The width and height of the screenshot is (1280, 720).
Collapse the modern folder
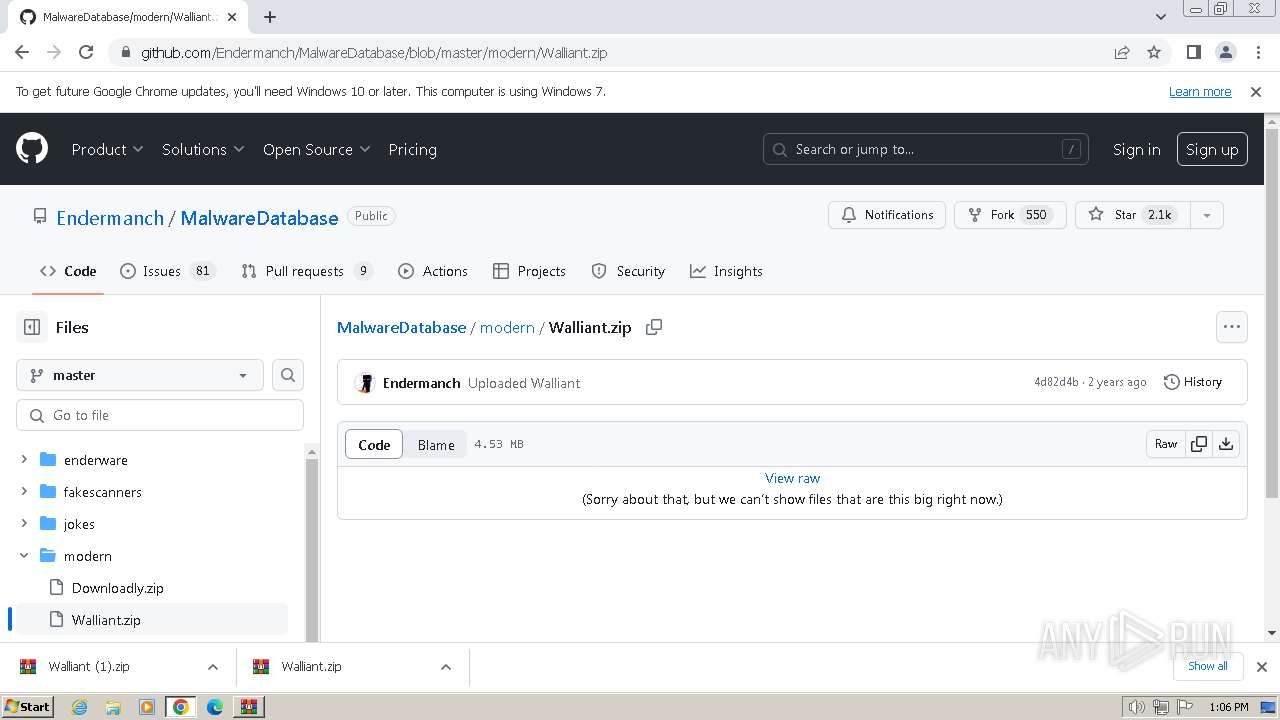pyautogui.click(x=24, y=556)
